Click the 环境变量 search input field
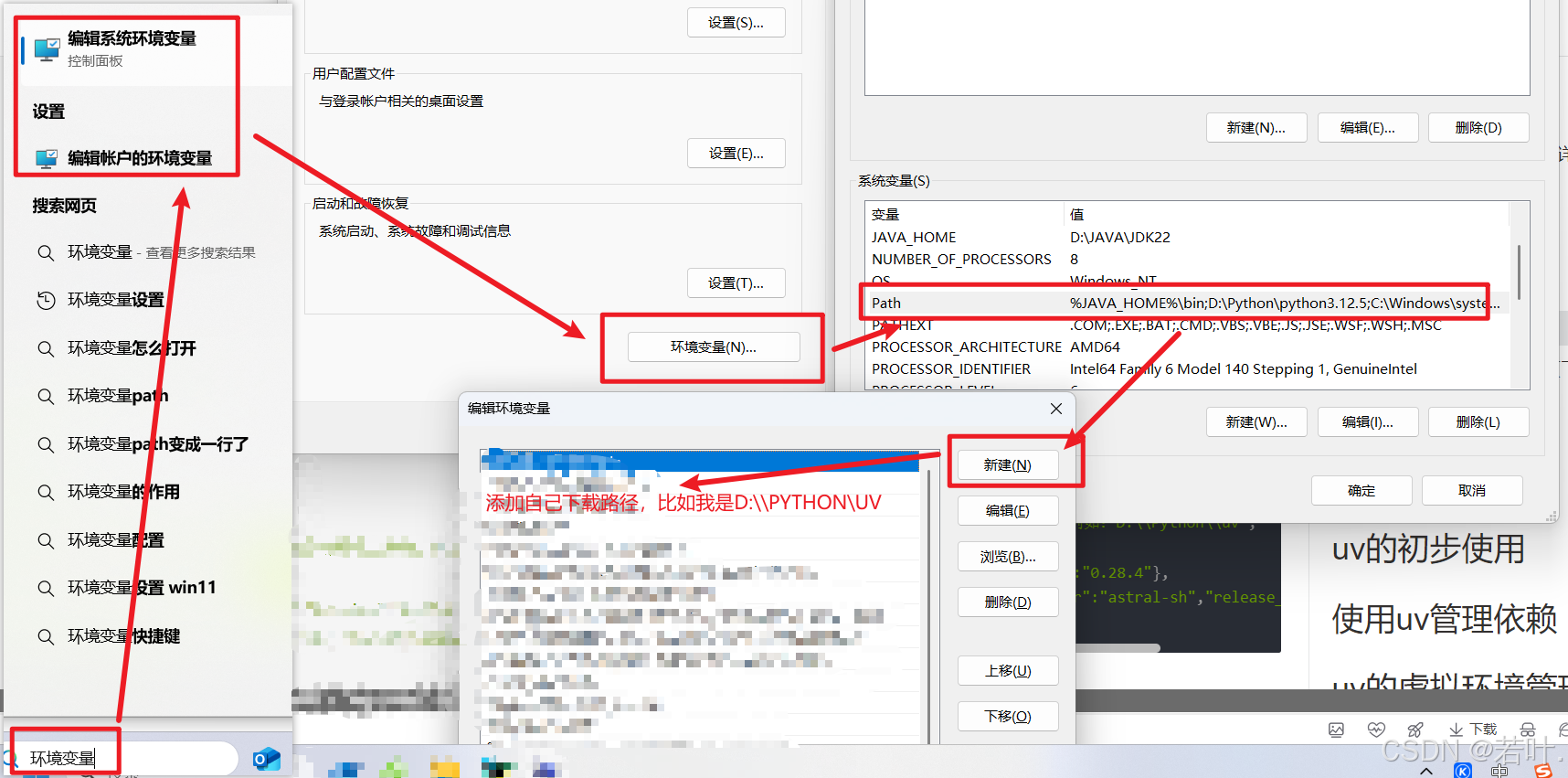This screenshot has width=1568, height=778. point(128,758)
